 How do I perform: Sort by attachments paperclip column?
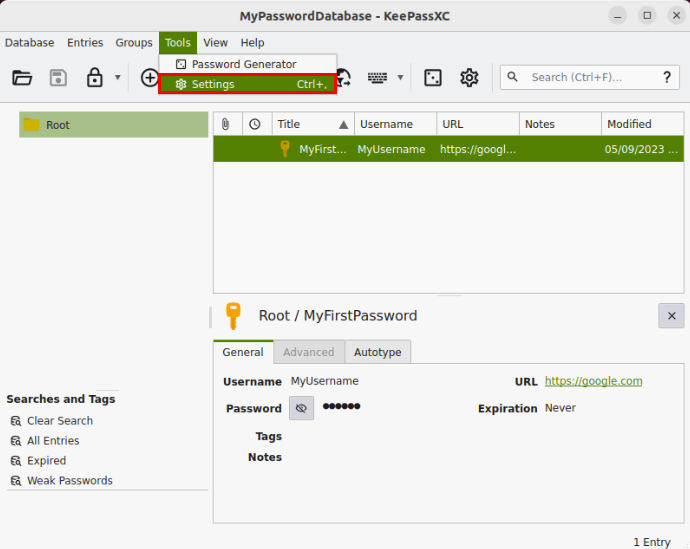pos(225,124)
